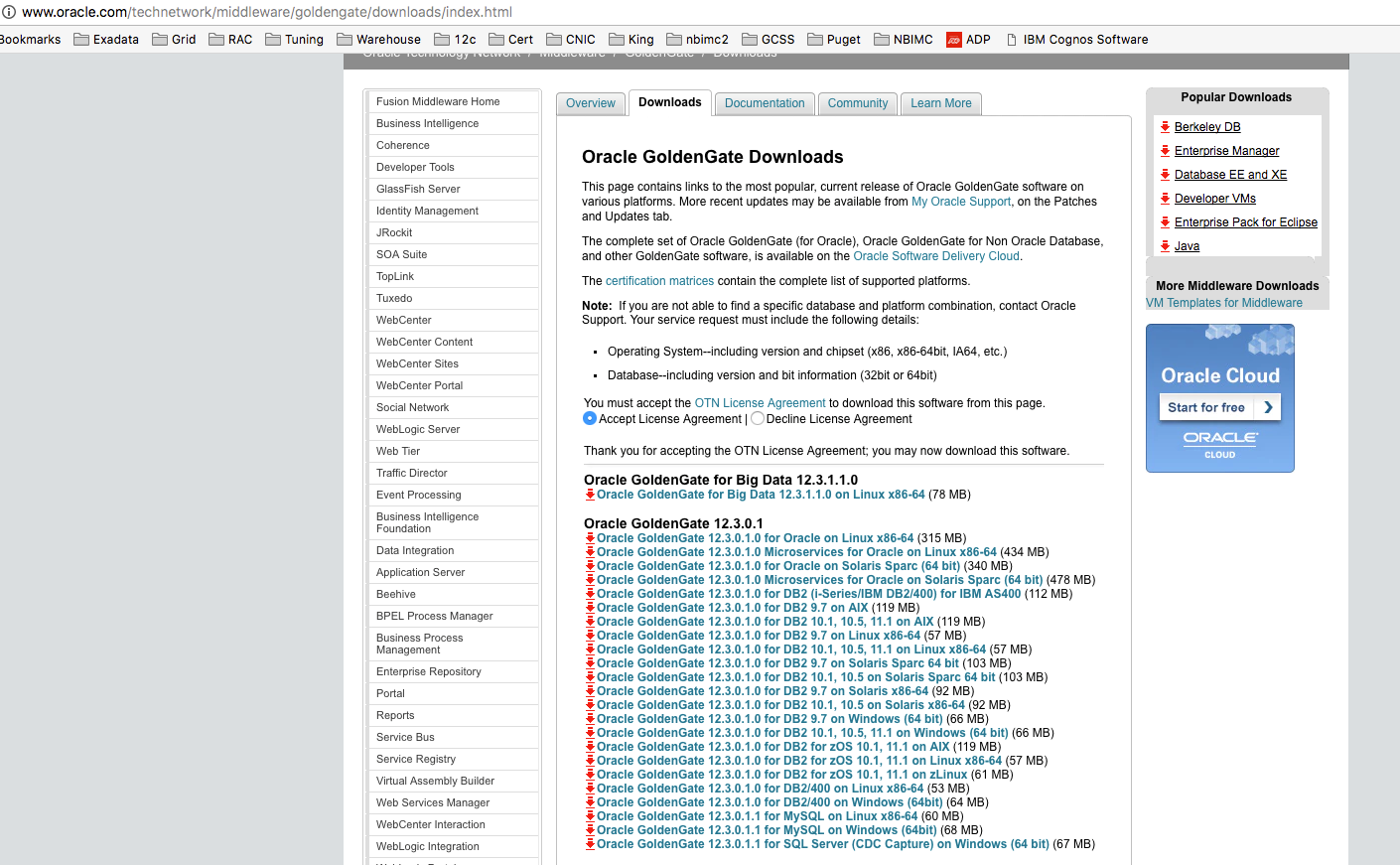
Task: Click the download icon next to Berkeley DB
Action: 1165,126
